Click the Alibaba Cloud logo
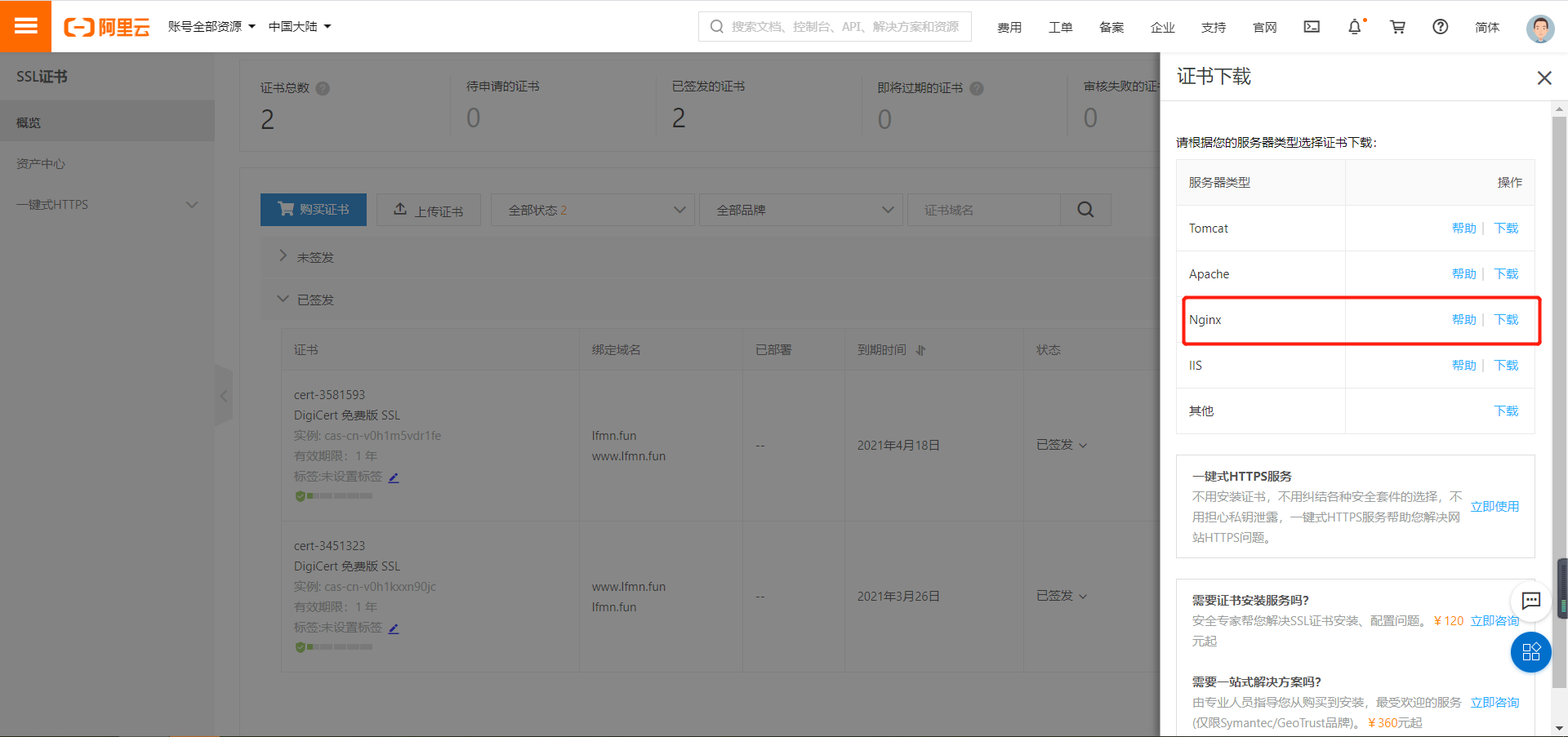The height and width of the screenshot is (737, 1568). [107, 27]
